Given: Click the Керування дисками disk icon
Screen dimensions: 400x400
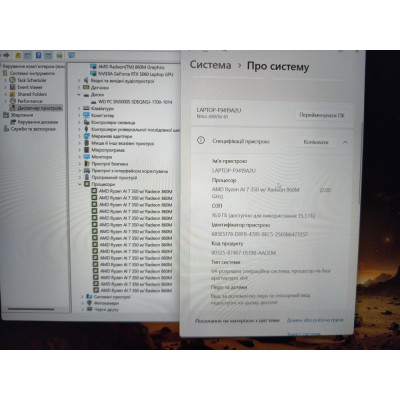Looking at the screenshot, I should [13, 122].
